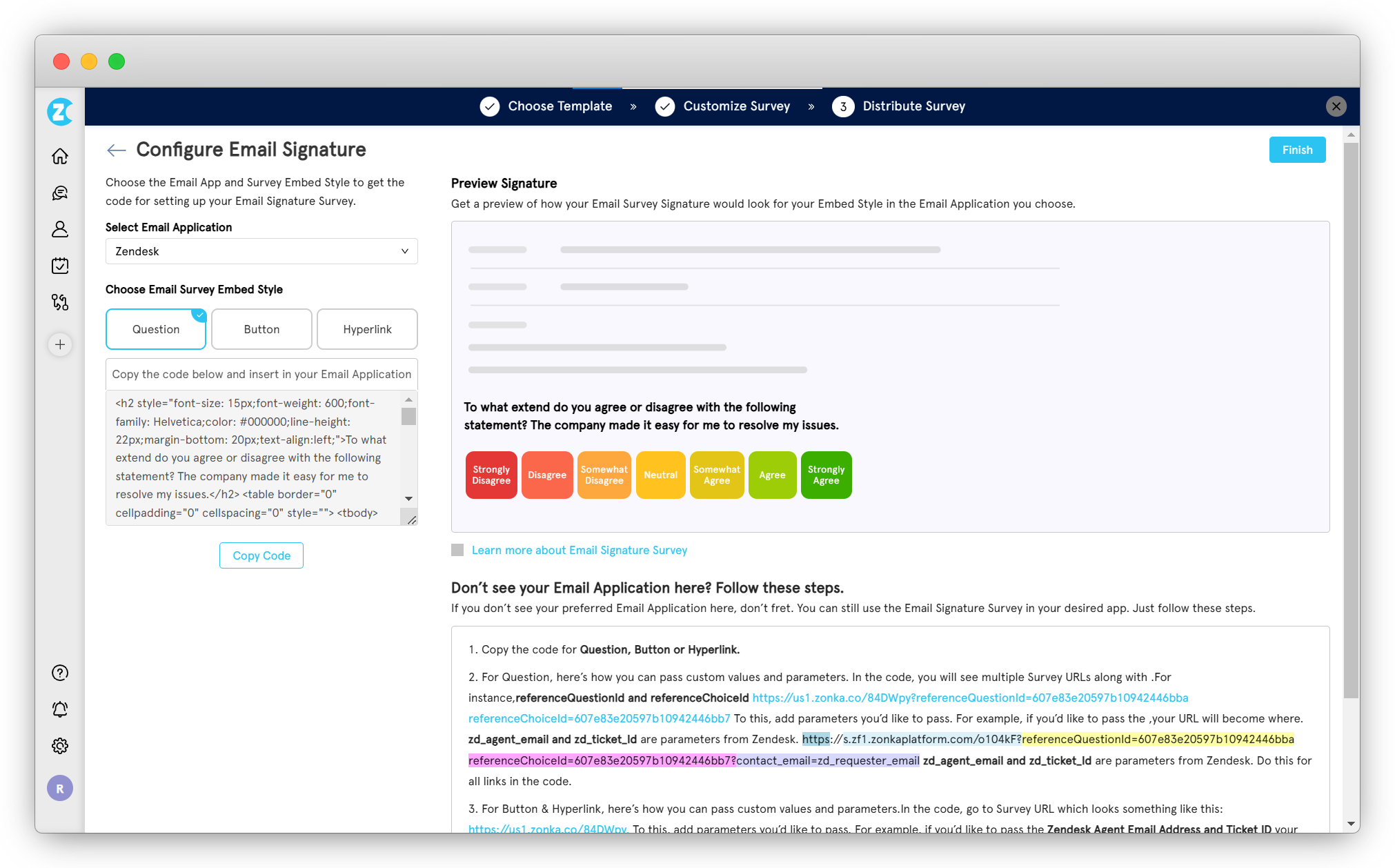The height and width of the screenshot is (868, 1395).
Task: Click the light green Agree button
Action: point(772,475)
